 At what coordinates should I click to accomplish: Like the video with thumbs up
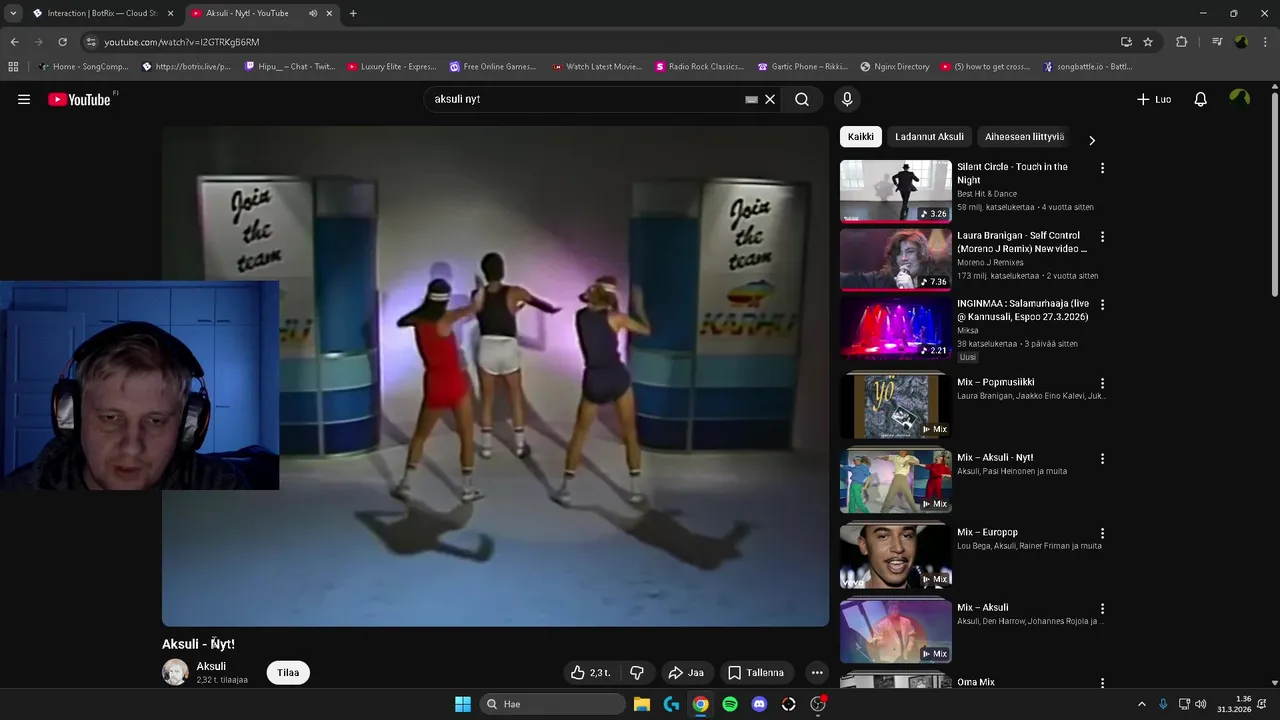[592, 673]
